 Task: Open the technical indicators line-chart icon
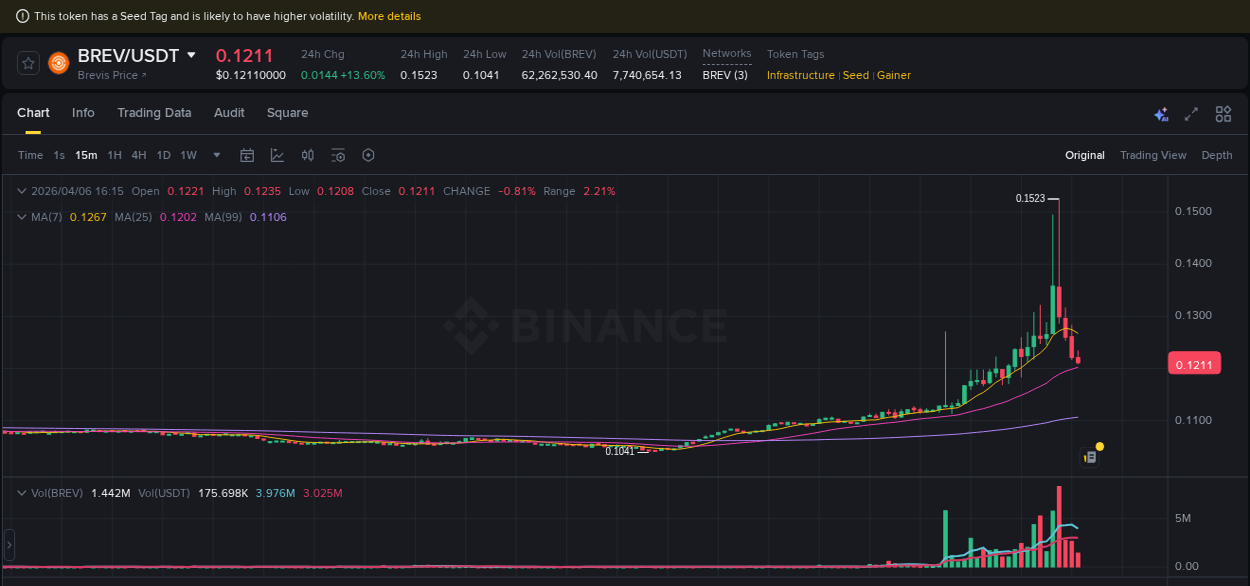point(277,155)
